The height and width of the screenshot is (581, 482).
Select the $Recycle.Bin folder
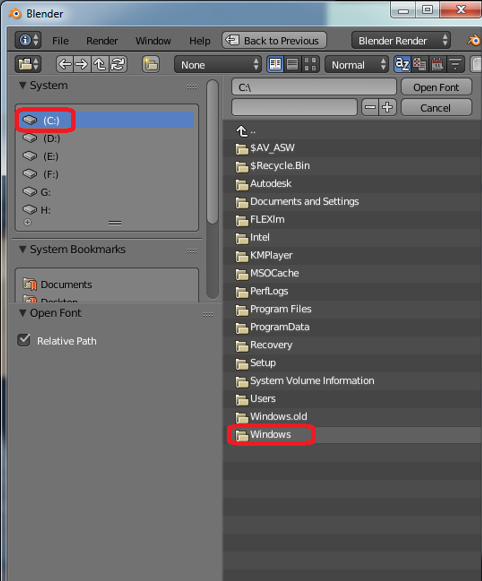coord(352,166)
